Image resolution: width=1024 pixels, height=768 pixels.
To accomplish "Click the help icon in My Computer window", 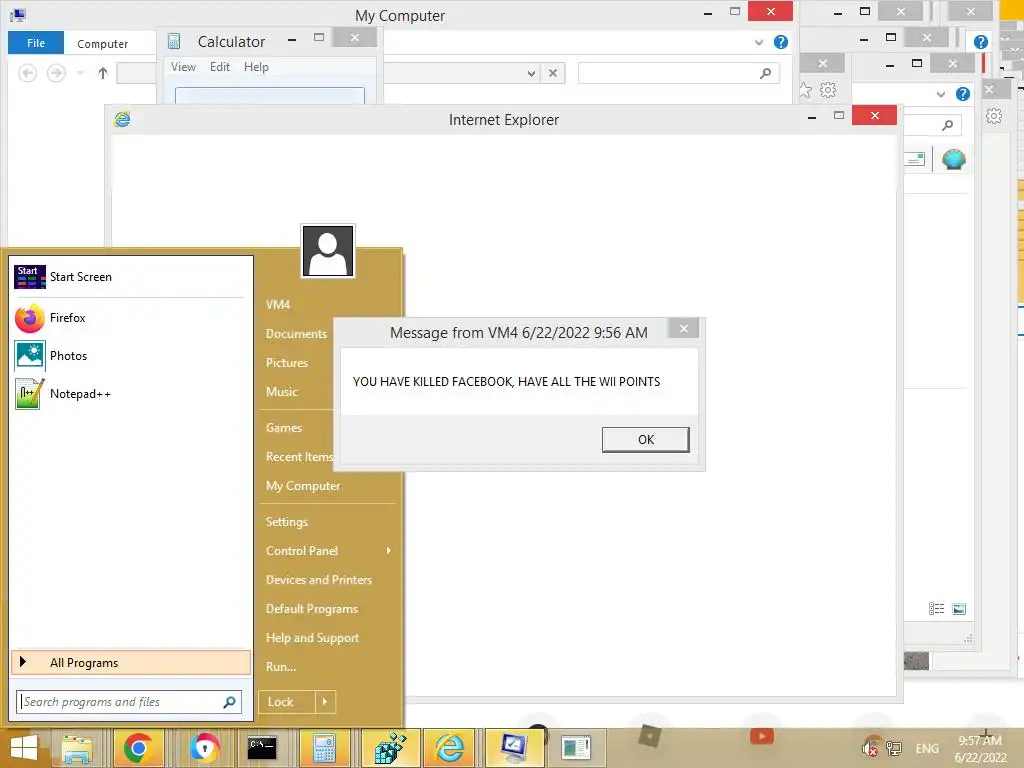I will coord(780,42).
